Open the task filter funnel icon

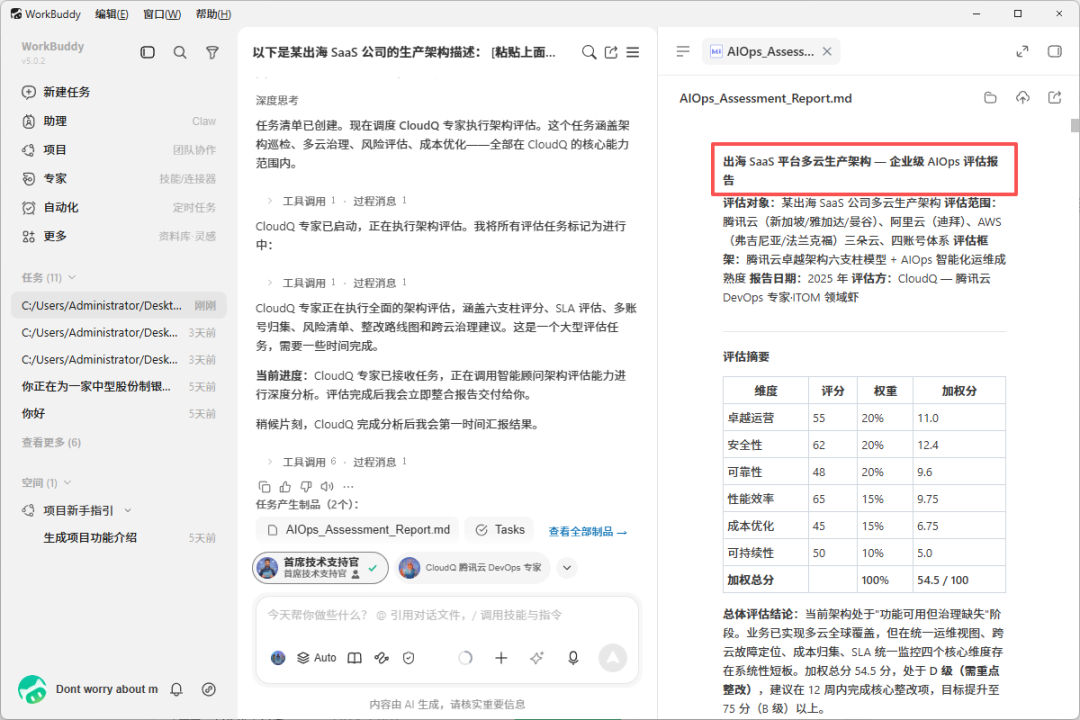[x=212, y=52]
